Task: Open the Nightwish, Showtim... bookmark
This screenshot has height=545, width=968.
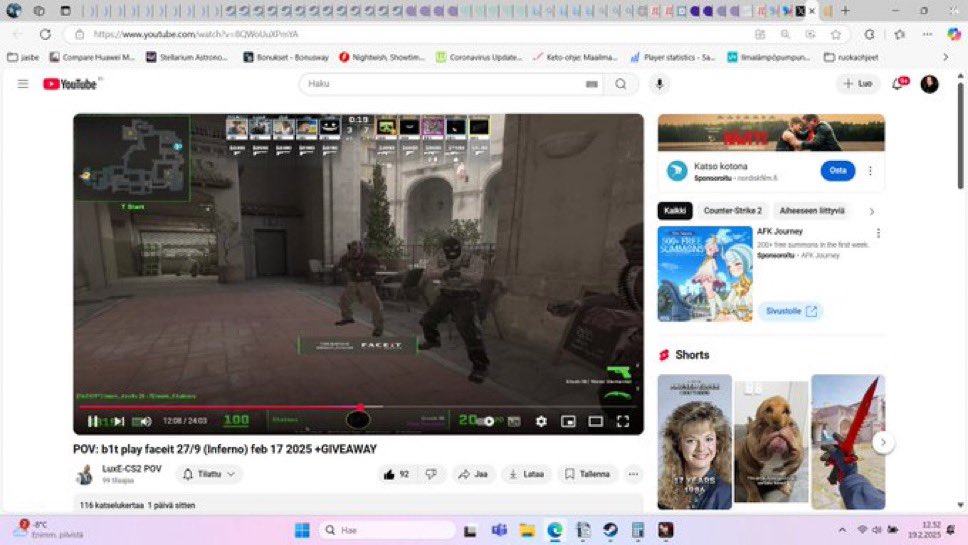Action: (x=382, y=57)
